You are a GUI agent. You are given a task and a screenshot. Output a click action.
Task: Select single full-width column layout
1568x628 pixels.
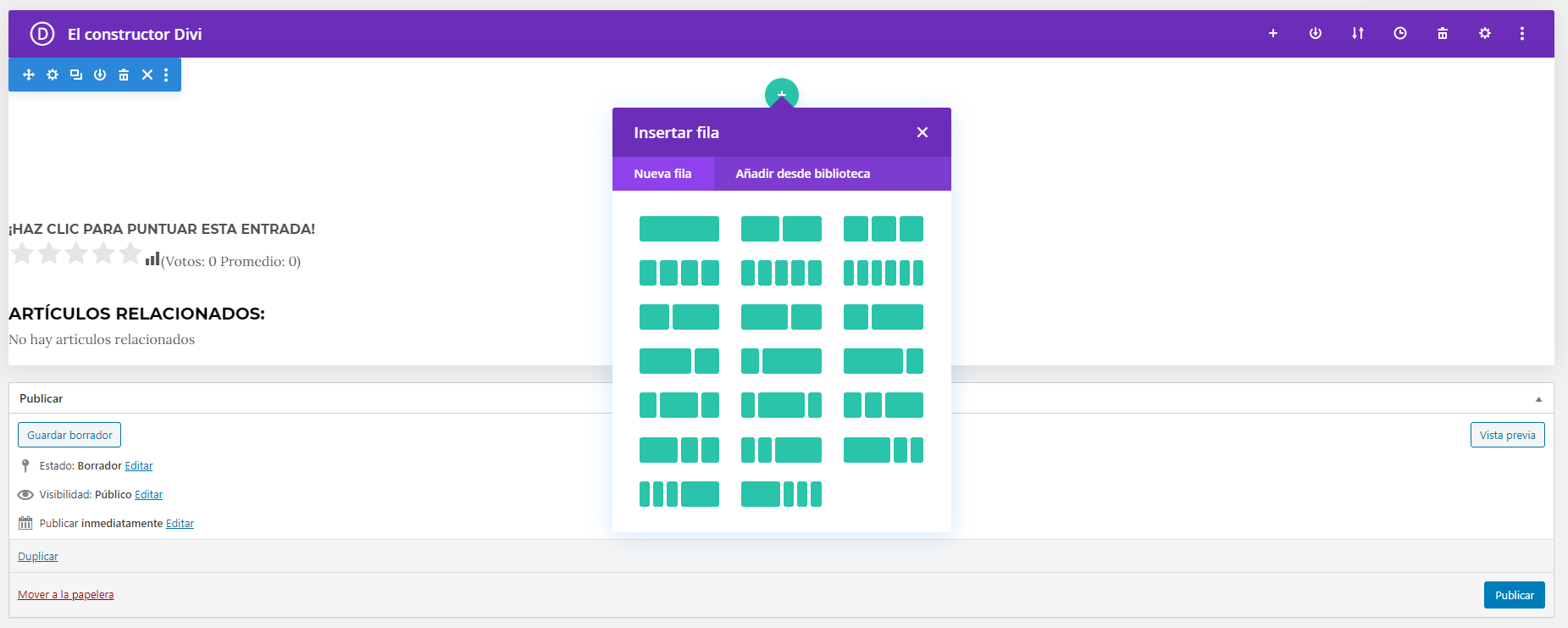679,229
